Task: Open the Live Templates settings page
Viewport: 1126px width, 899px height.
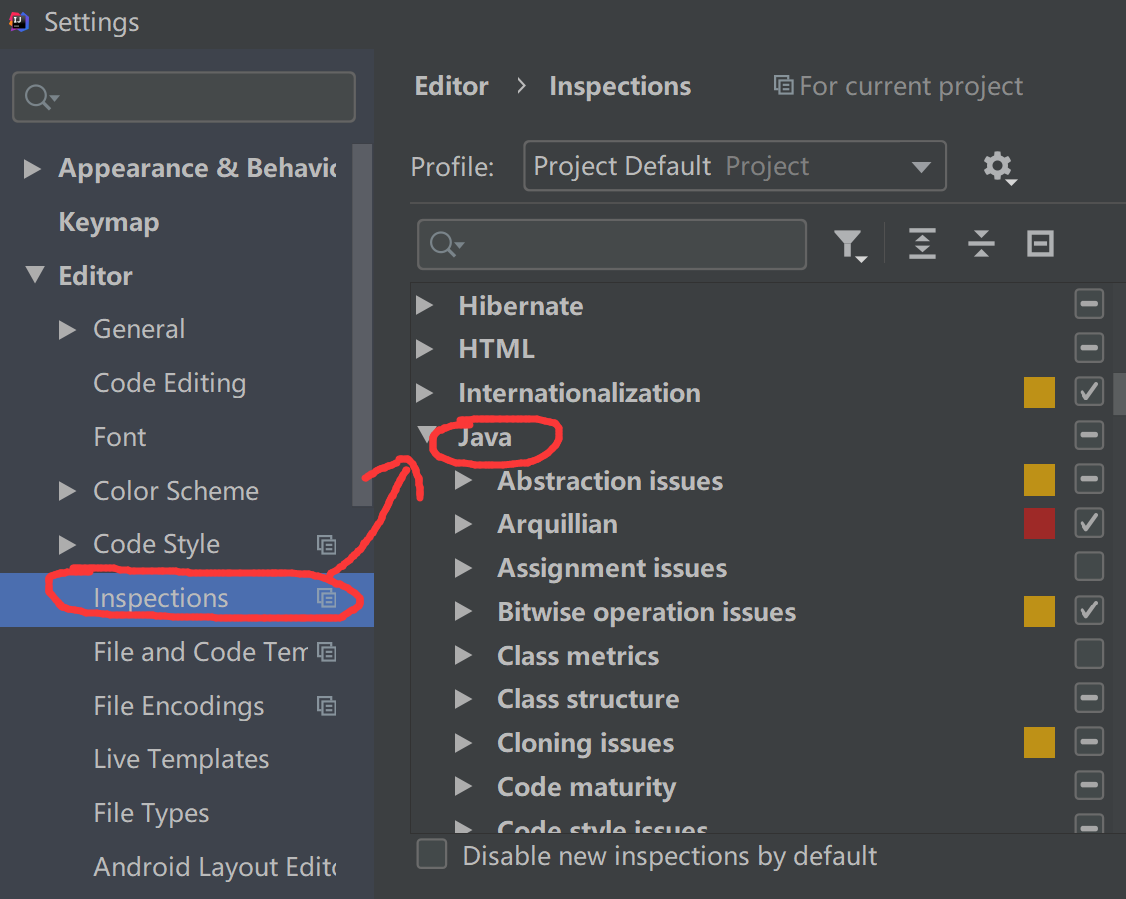Action: 181,760
